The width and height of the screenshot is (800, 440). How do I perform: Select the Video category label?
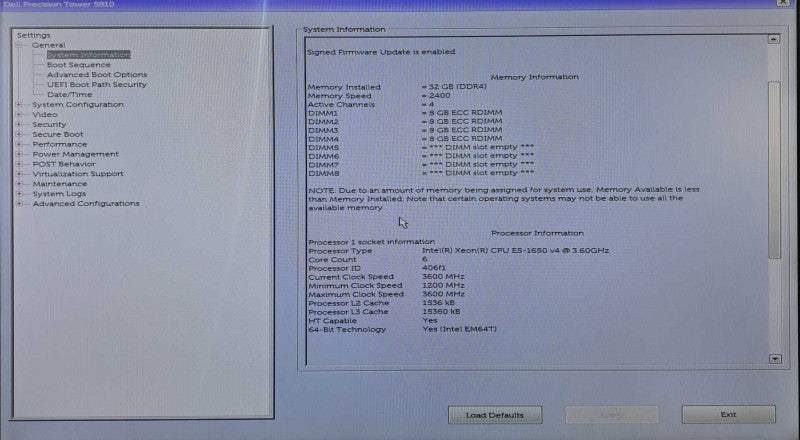(x=45, y=114)
